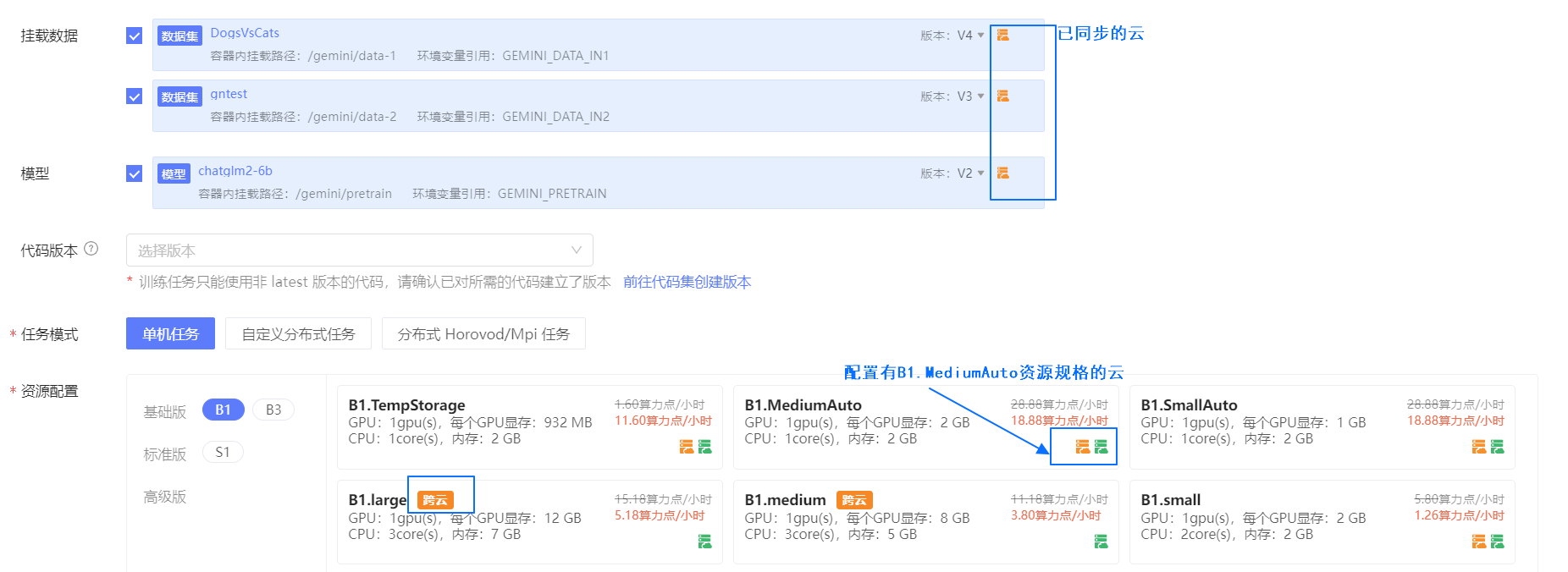Click the orange cloud icon on DogsVsCats row

coord(1002,35)
